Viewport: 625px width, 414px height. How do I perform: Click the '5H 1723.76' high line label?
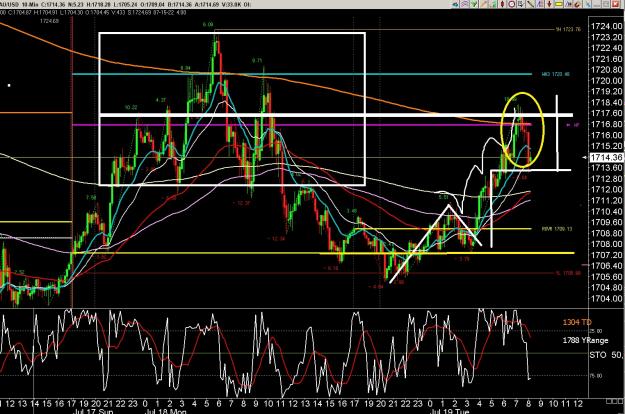point(568,29)
